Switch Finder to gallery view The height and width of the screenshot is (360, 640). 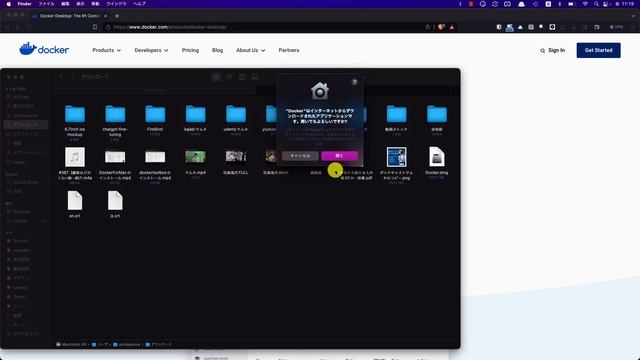255,77
